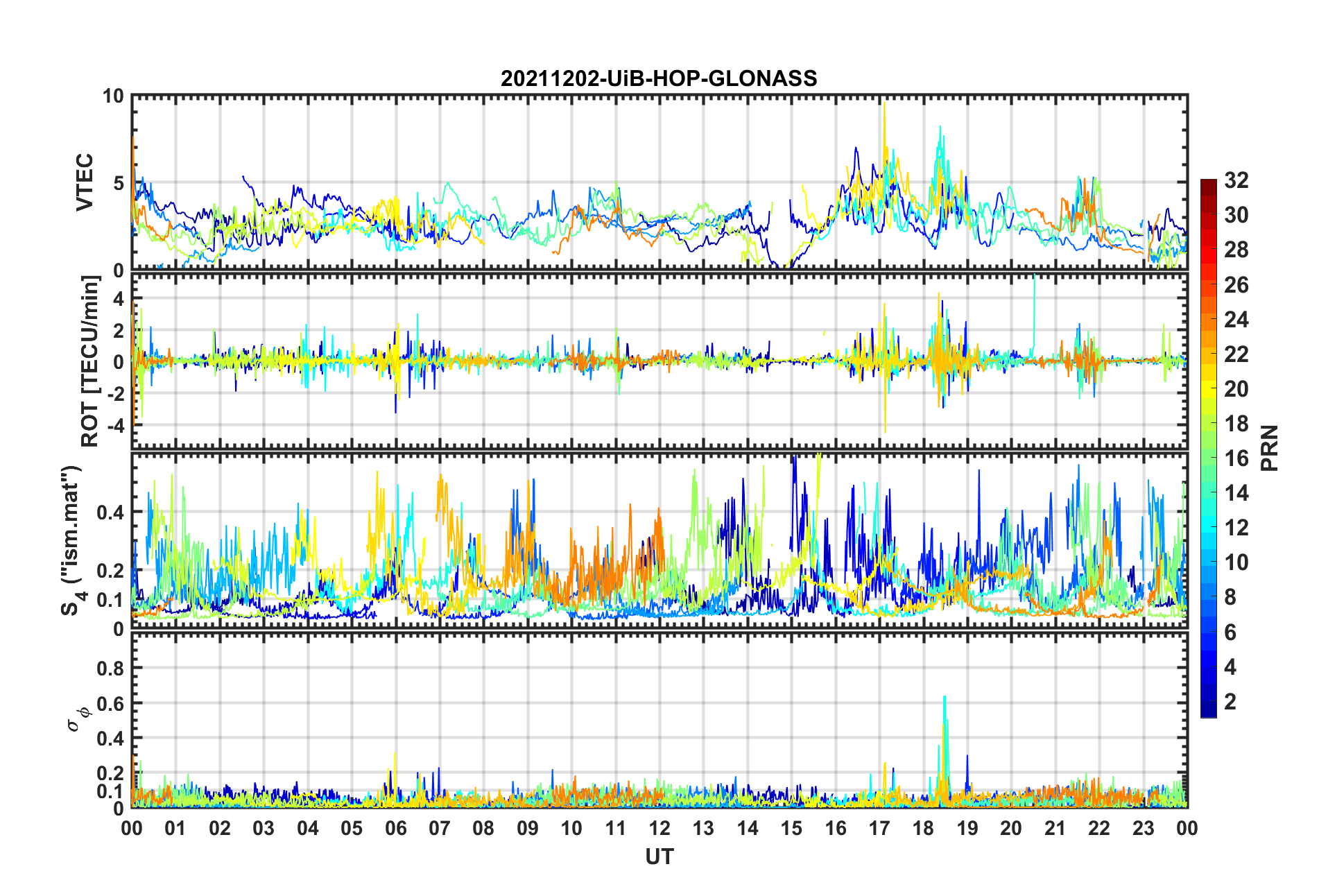Click x-axis tick label 17
Screen dimensions: 1319x896
tap(879, 828)
